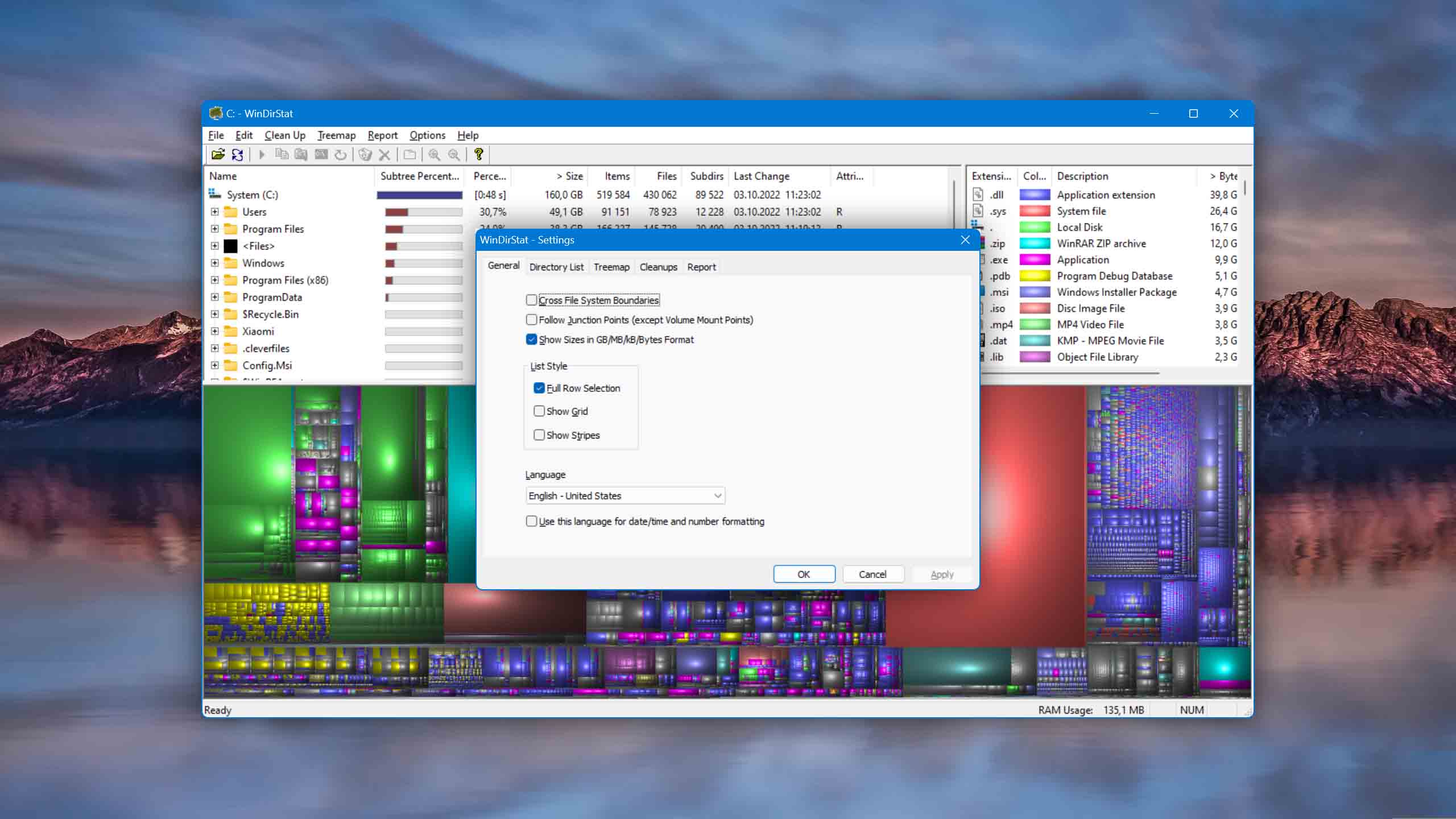Open the File menu
The image size is (1456, 819).
coord(216,135)
